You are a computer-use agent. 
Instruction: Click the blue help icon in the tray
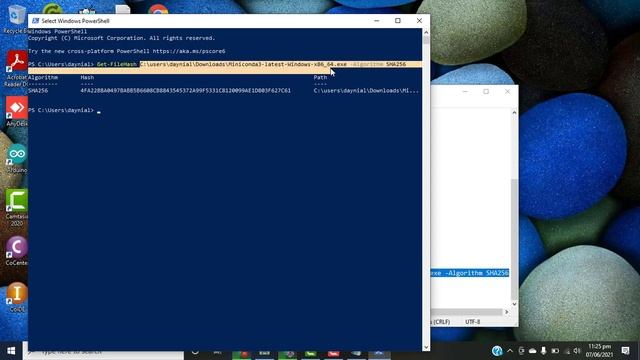[x=497, y=351]
